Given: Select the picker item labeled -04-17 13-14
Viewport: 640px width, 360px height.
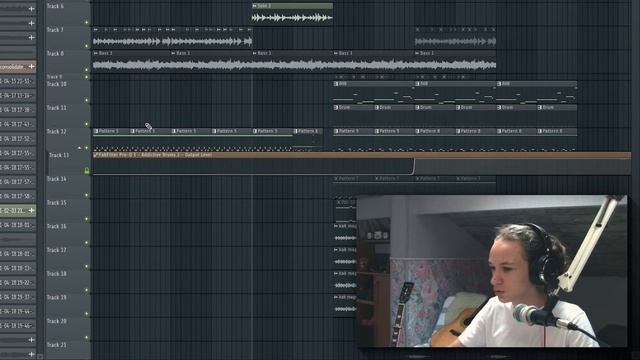Looking at the screenshot, I should tap(18, 95).
